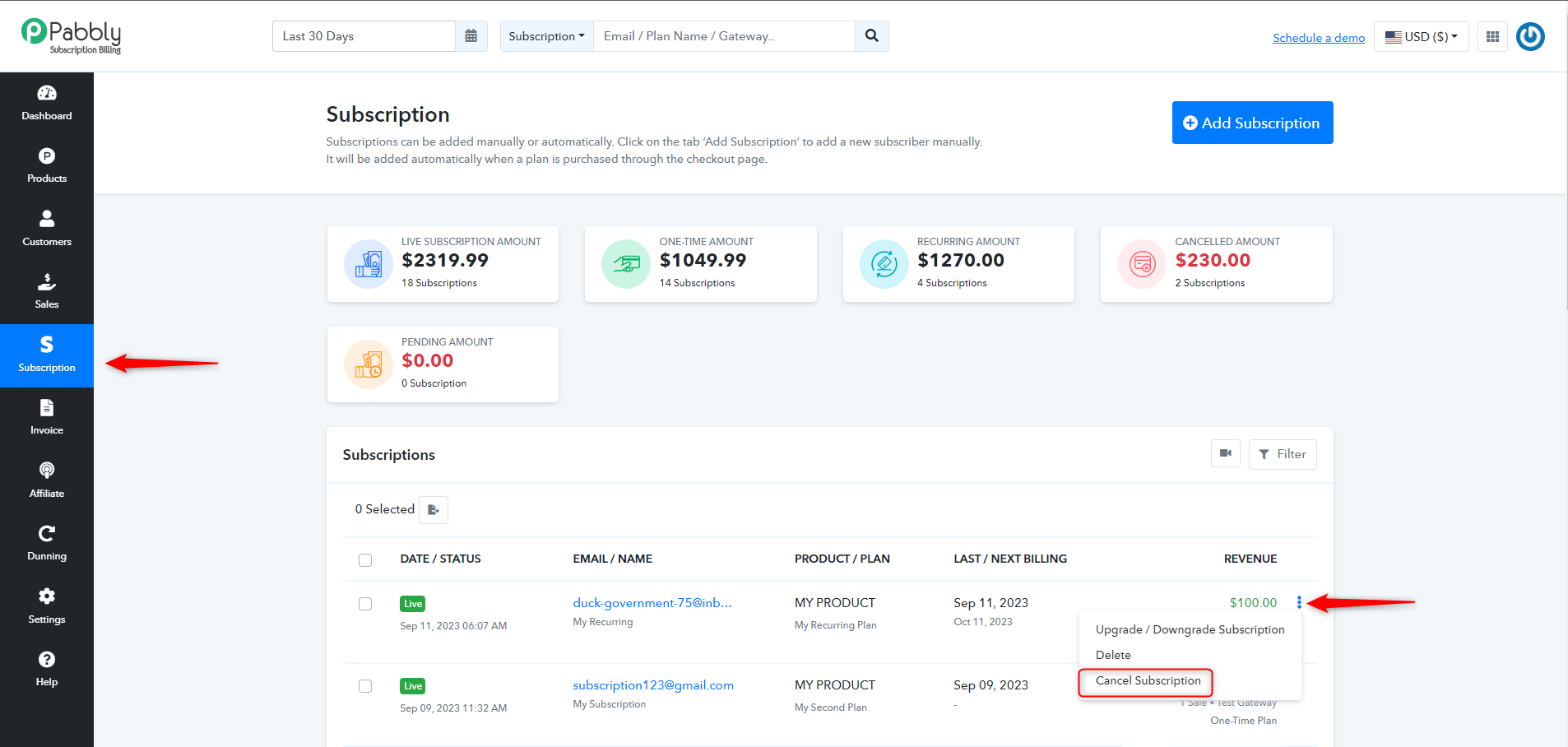Focus the Email / Plan Name / Gateway search field

coord(724,36)
